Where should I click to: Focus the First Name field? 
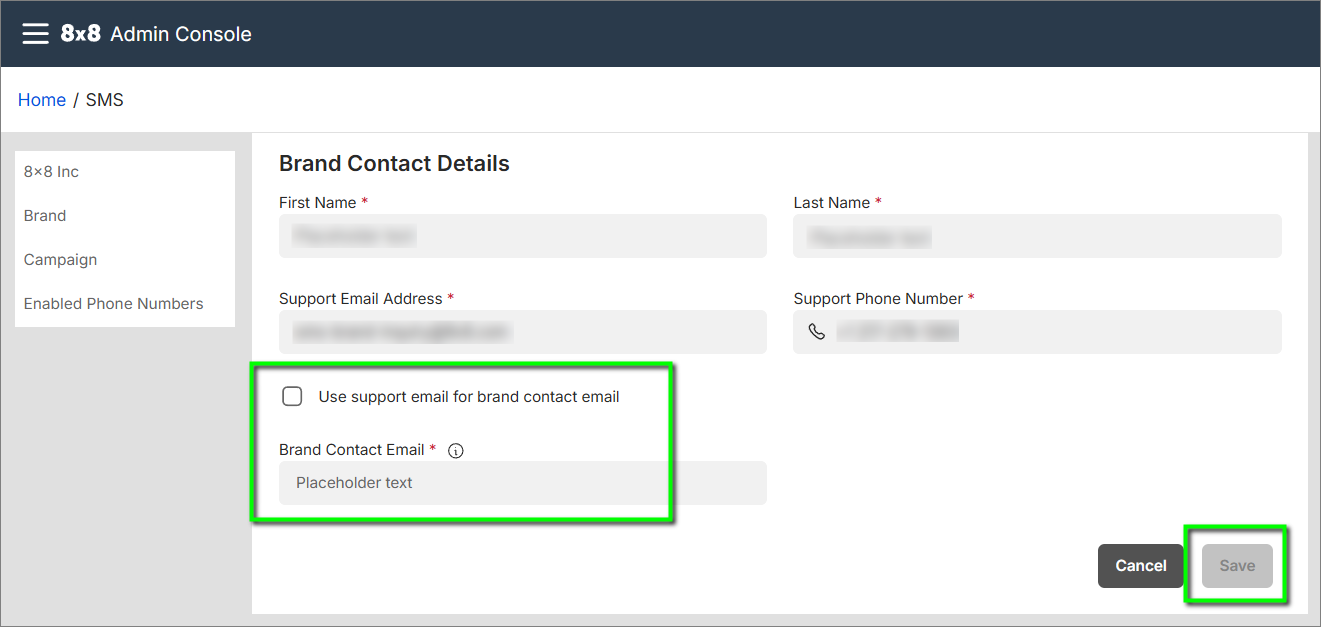(x=522, y=237)
